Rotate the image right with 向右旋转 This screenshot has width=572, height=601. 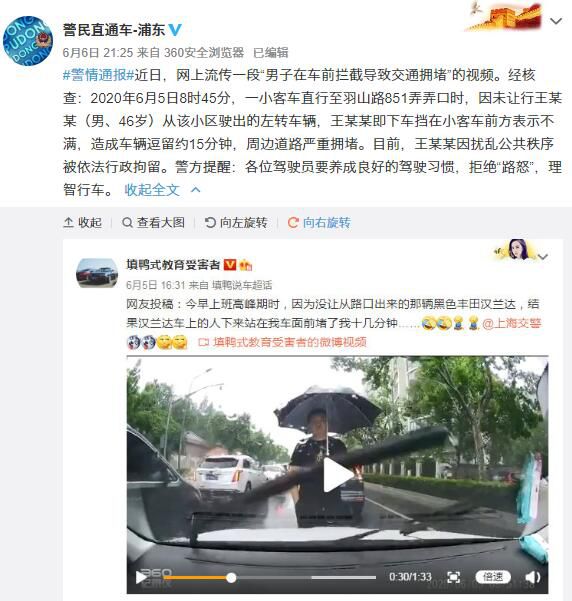click(x=319, y=222)
